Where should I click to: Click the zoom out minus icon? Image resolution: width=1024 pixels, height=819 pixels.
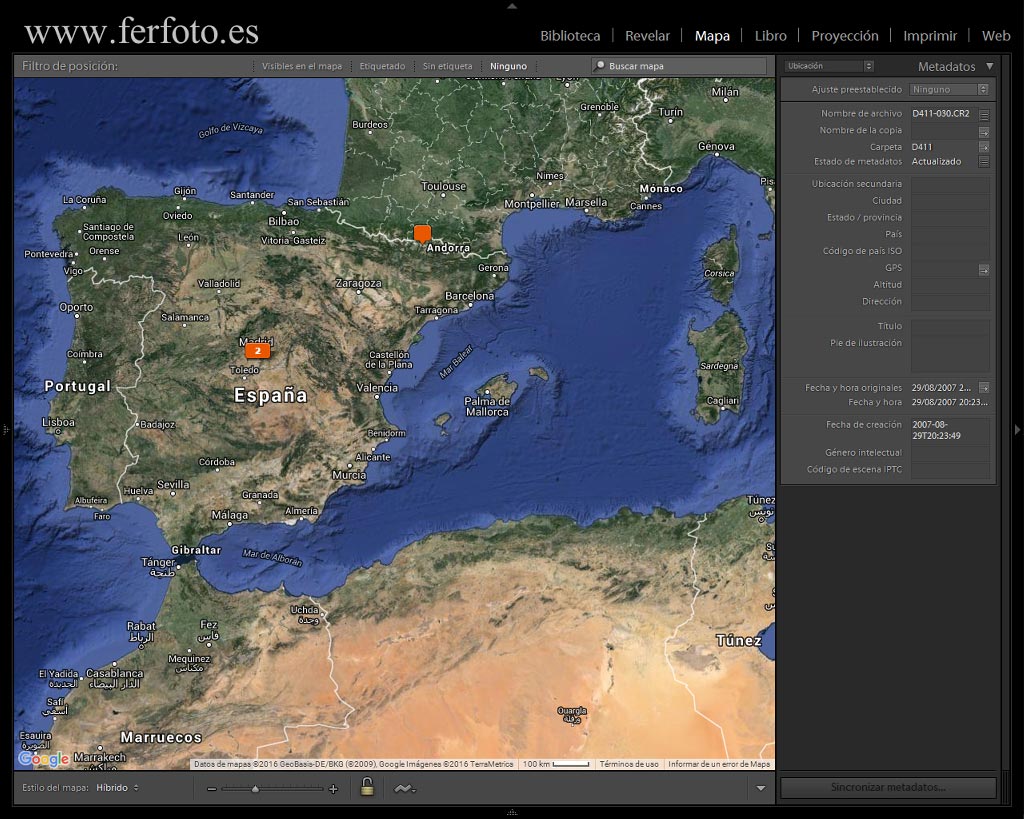tap(212, 789)
